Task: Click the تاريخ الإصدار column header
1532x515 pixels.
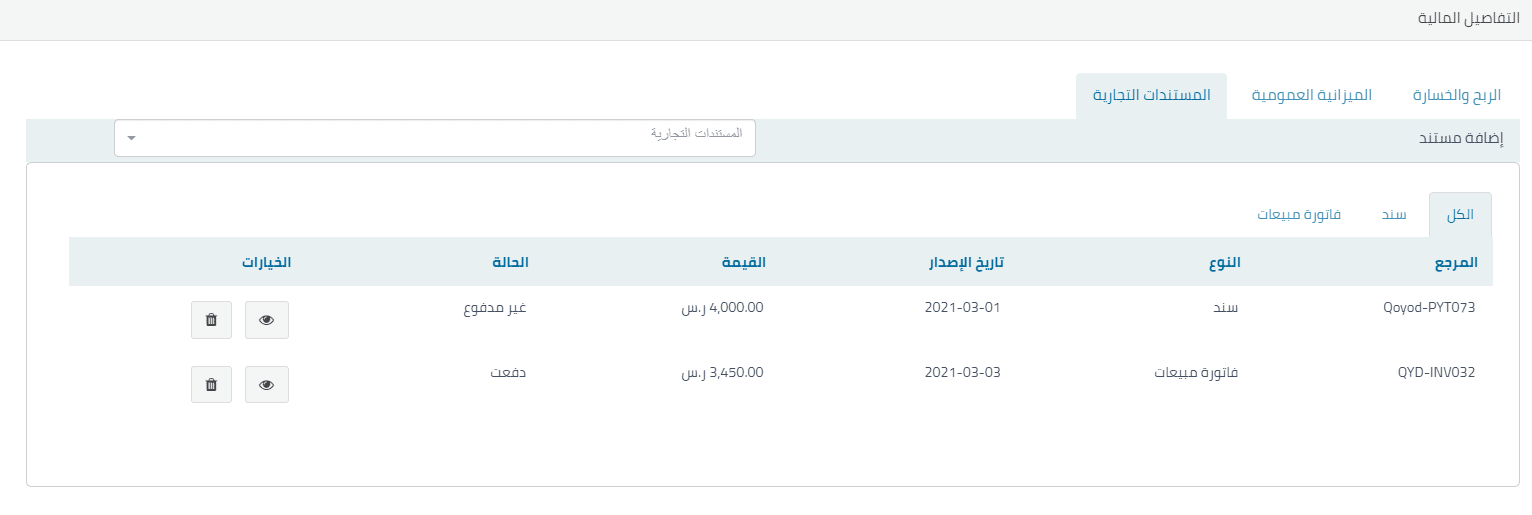Action: point(964,262)
